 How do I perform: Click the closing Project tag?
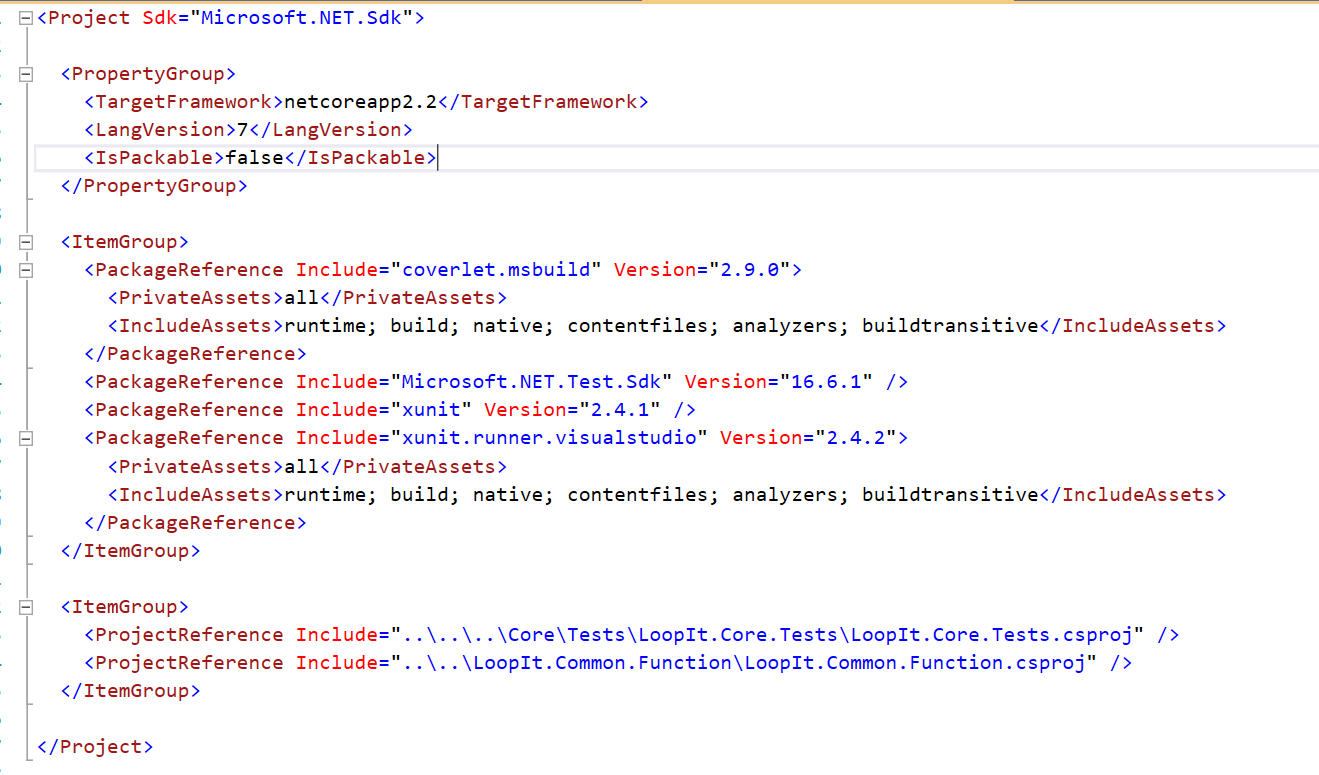pyautogui.click(x=94, y=746)
